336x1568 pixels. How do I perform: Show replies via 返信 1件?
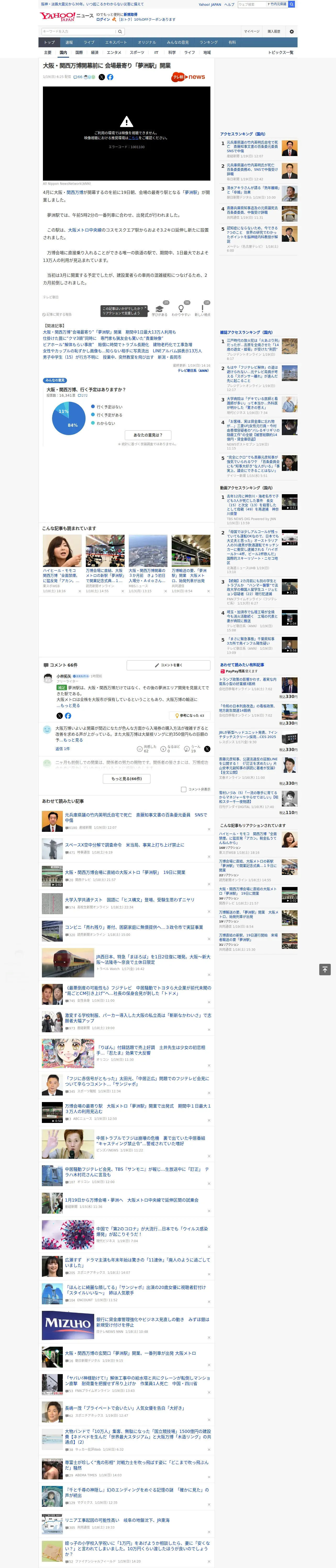click(x=63, y=749)
